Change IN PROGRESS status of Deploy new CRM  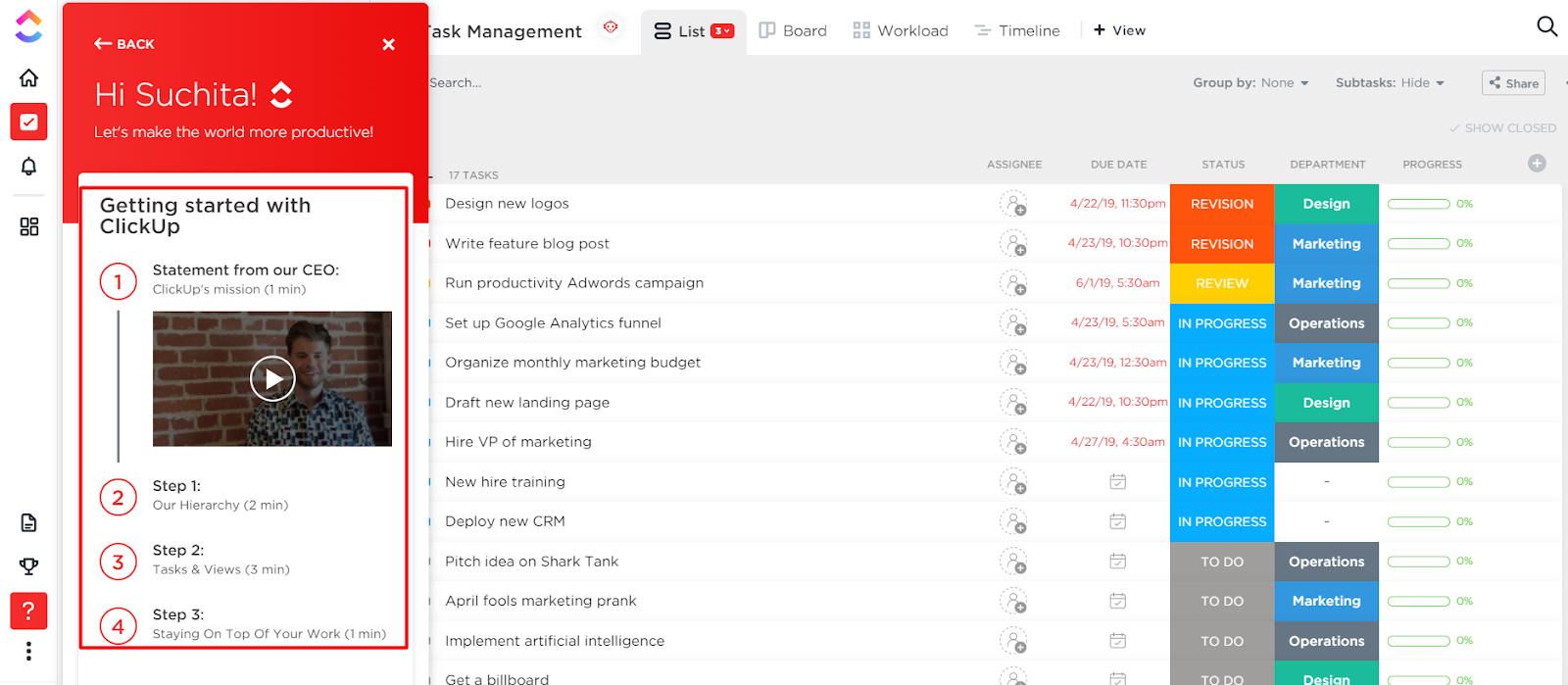1222,521
